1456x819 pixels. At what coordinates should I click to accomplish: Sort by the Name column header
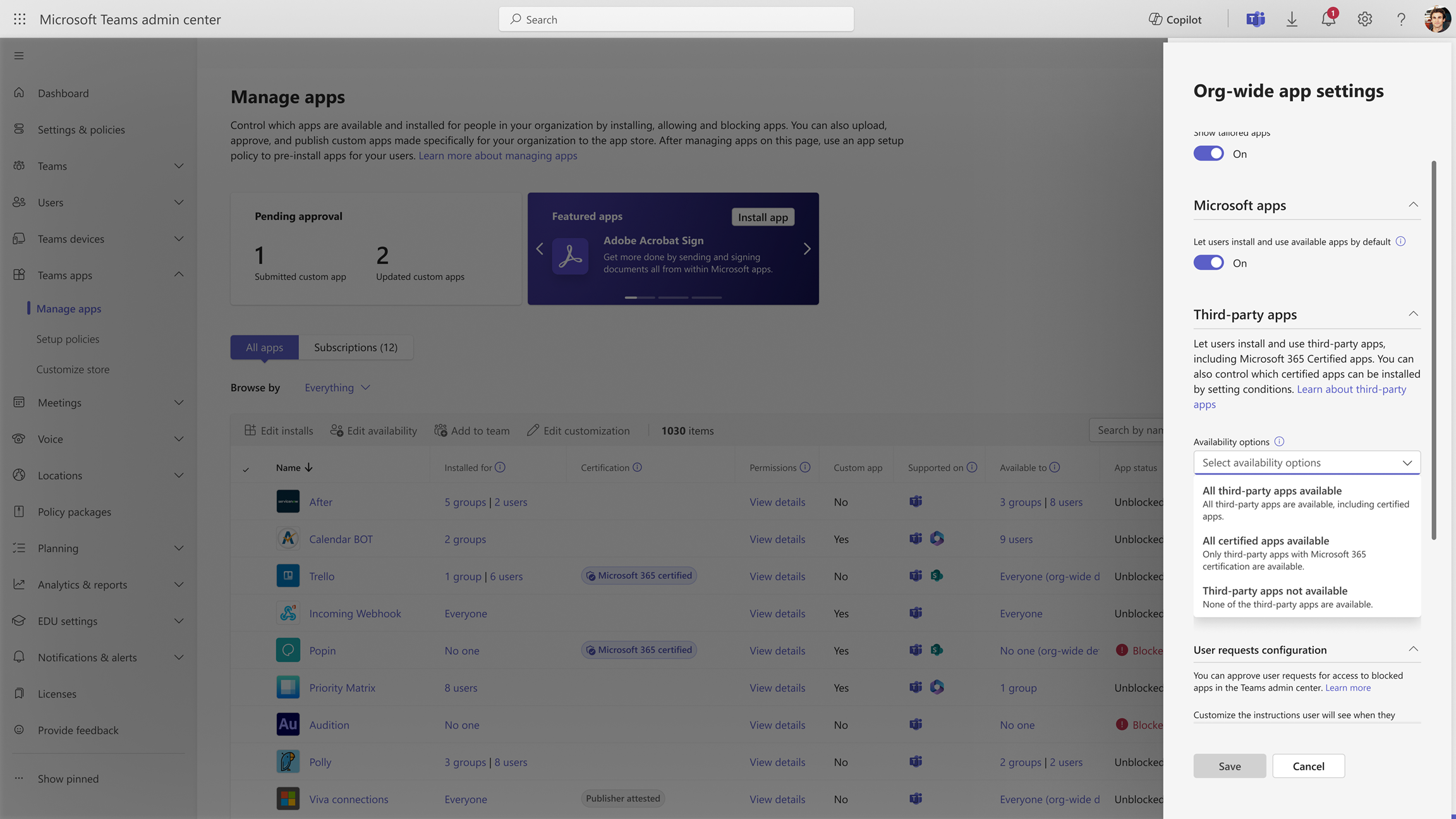tap(294, 468)
